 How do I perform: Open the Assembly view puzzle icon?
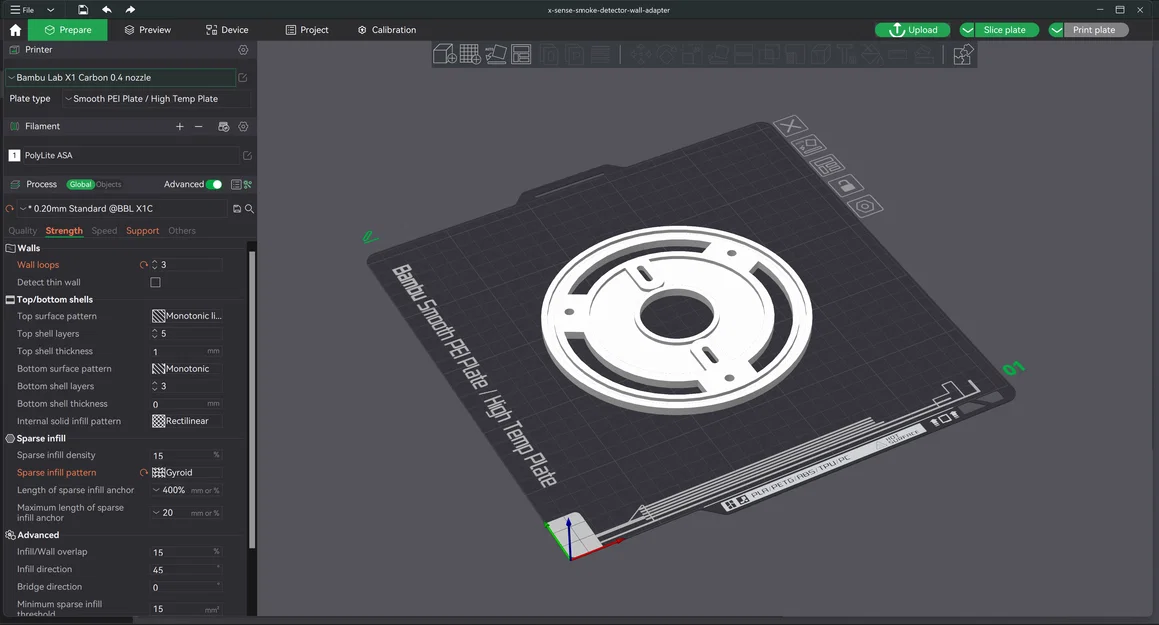click(x=963, y=55)
